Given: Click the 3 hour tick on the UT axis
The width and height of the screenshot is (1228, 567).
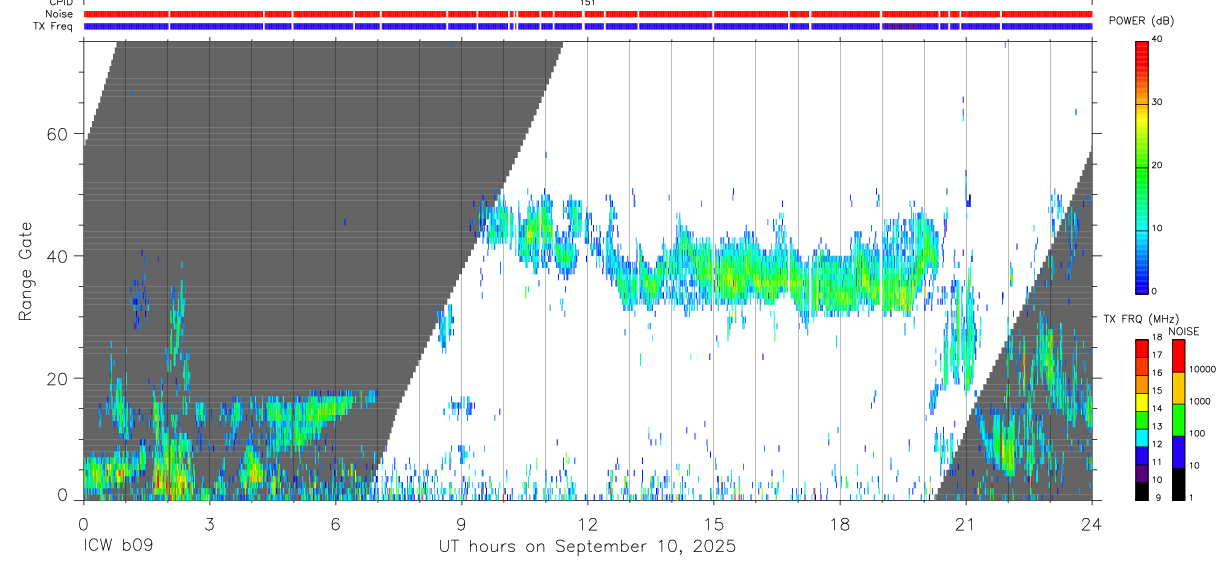Looking at the screenshot, I should [x=209, y=523].
